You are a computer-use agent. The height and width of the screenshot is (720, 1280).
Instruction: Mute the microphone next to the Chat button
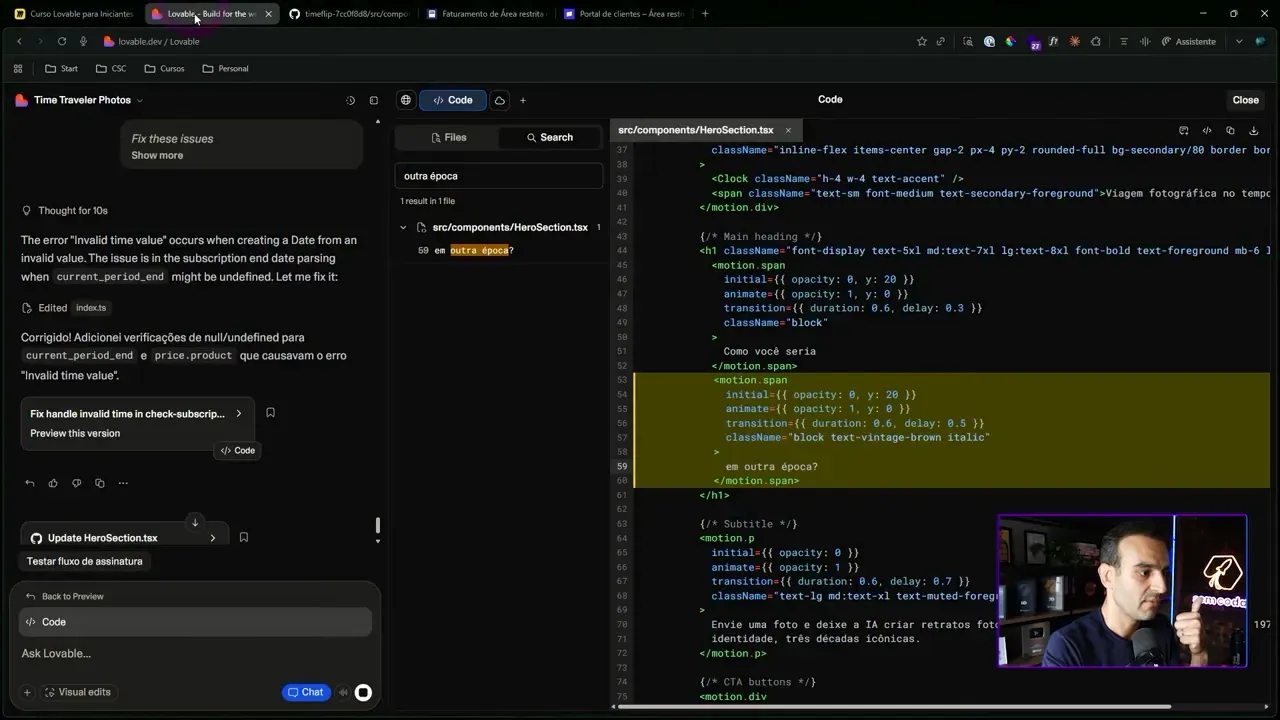click(343, 692)
